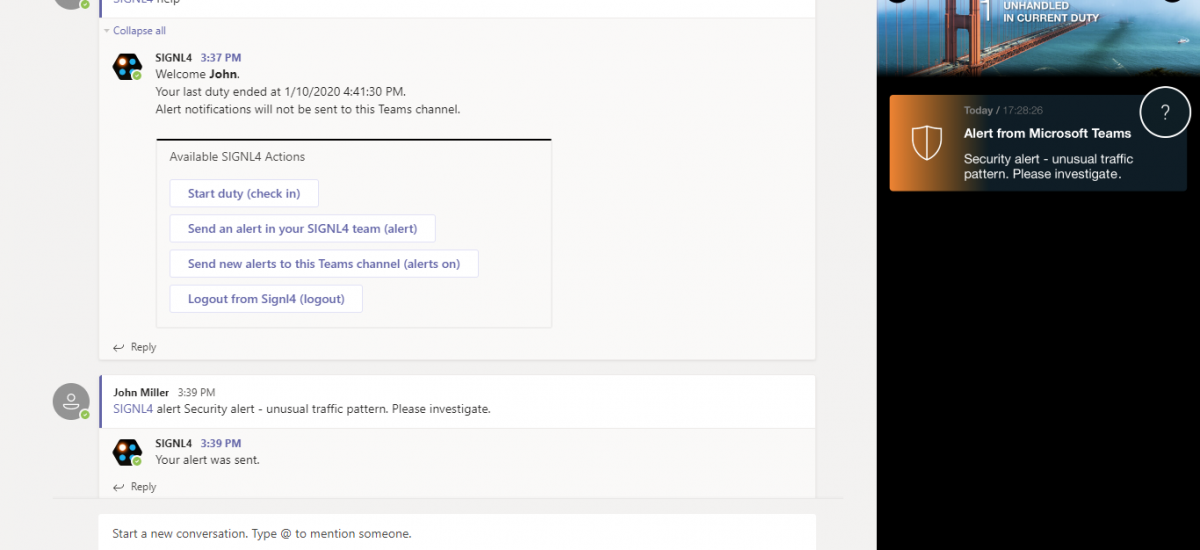Image resolution: width=1200 pixels, height=550 pixels.
Task: Open SIGNL4 bot avatar in the 3:39 PM message
Action: 127,452
